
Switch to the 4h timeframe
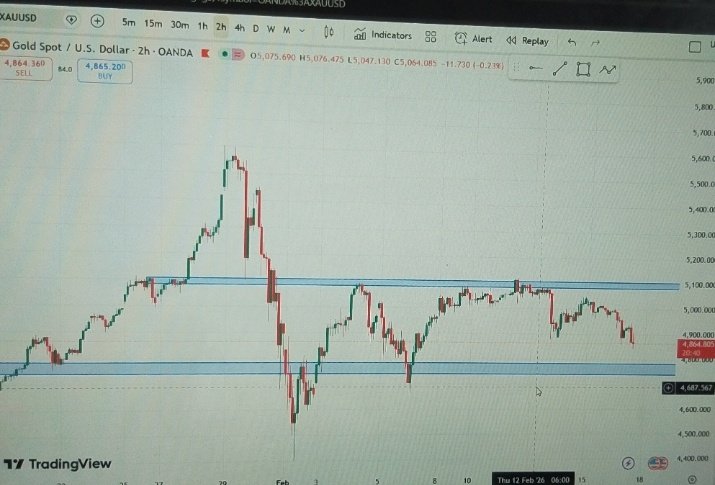[x=239, y=28]
